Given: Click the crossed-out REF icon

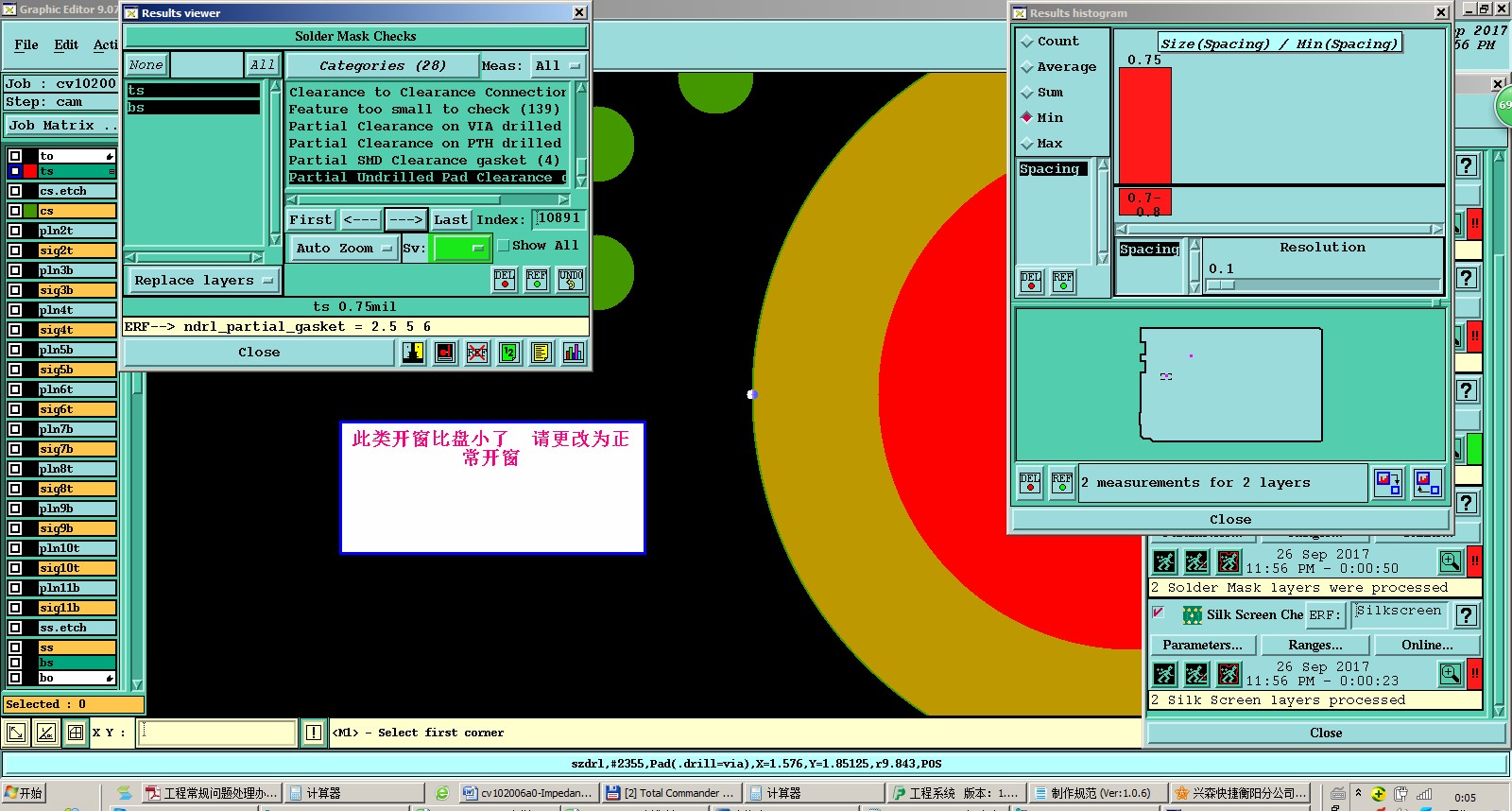Looking at the screenshot, I should coord(477,353).
